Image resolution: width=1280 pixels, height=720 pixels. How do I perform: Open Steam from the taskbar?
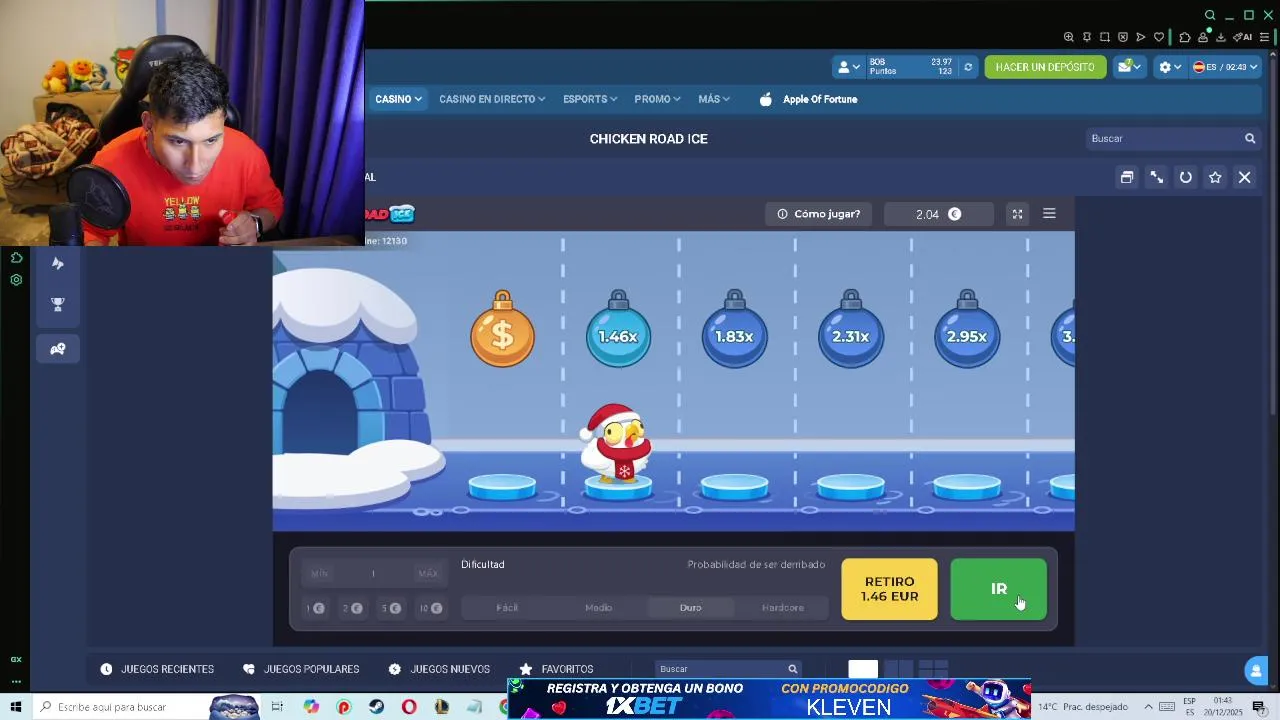tap(376, 707)
